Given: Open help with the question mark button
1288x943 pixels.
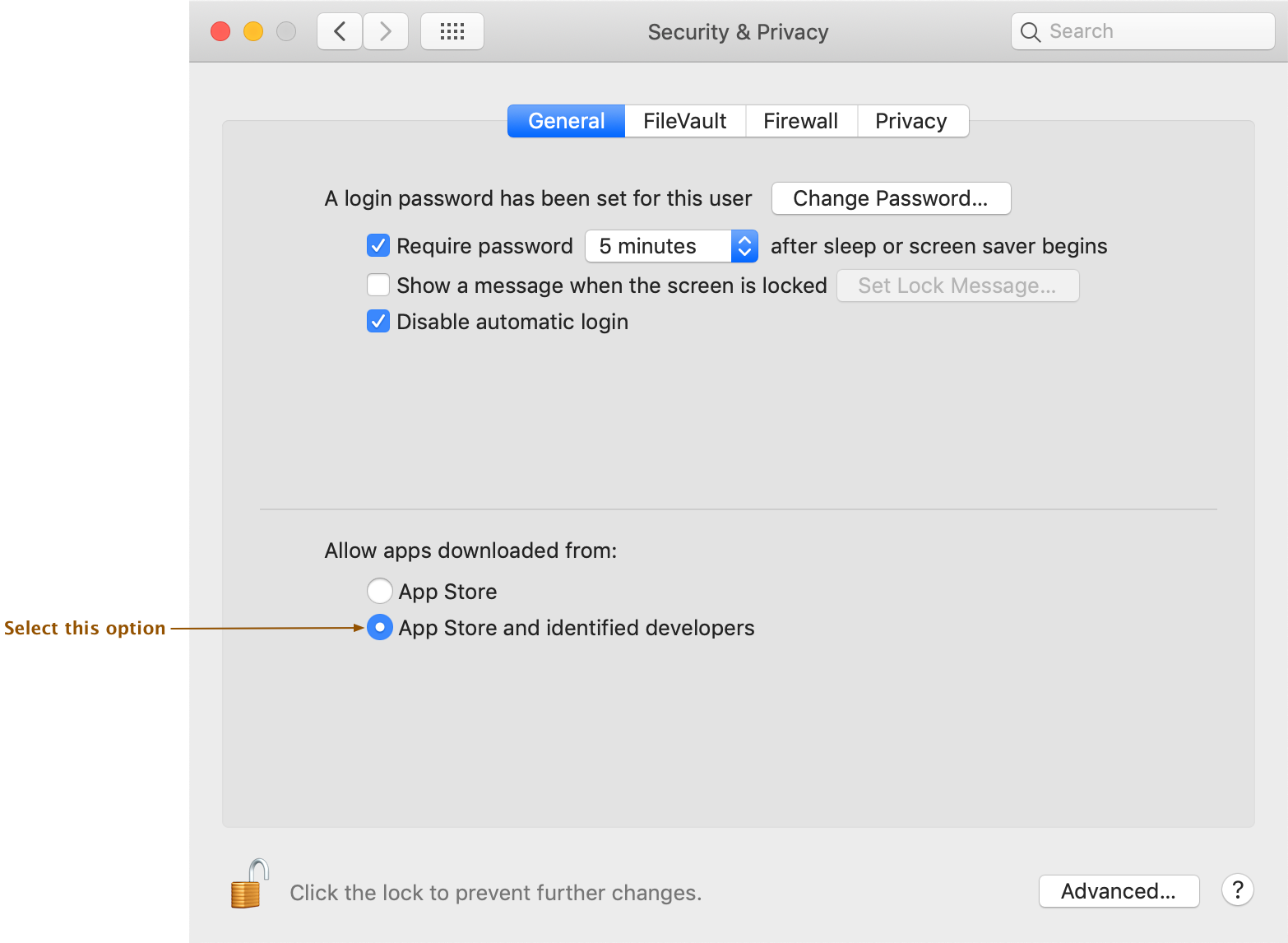Looking at the screenshot, I should 1237,890.
